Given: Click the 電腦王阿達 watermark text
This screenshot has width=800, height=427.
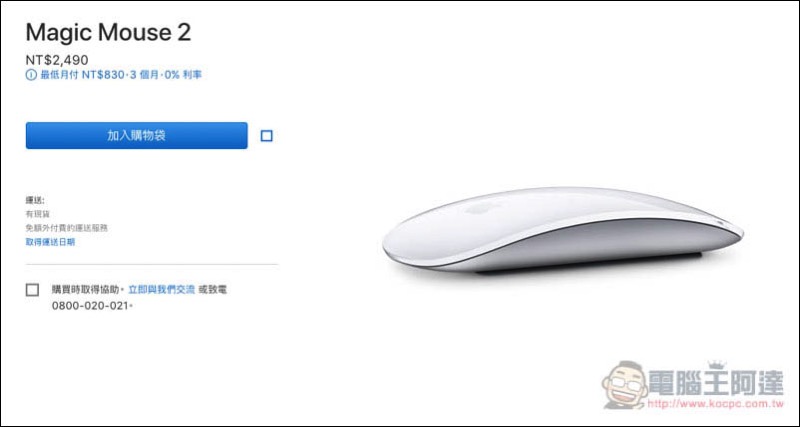Looking at the screenshot, I should pos(716,383).
